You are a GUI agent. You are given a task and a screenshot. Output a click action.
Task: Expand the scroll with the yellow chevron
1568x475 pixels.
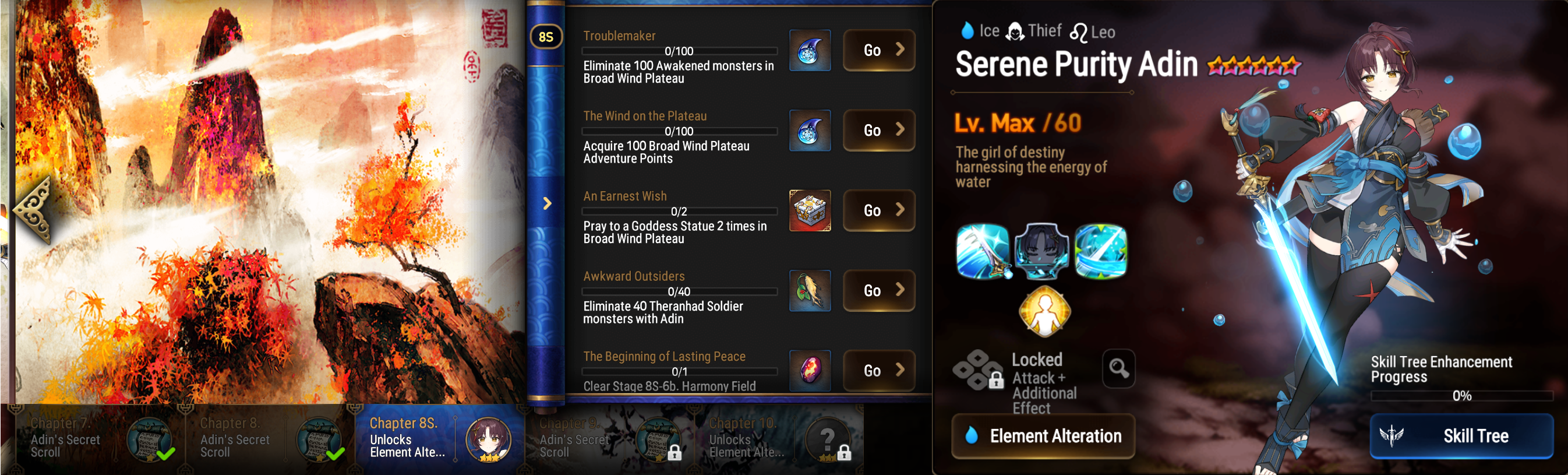click(x=547, y=203)
